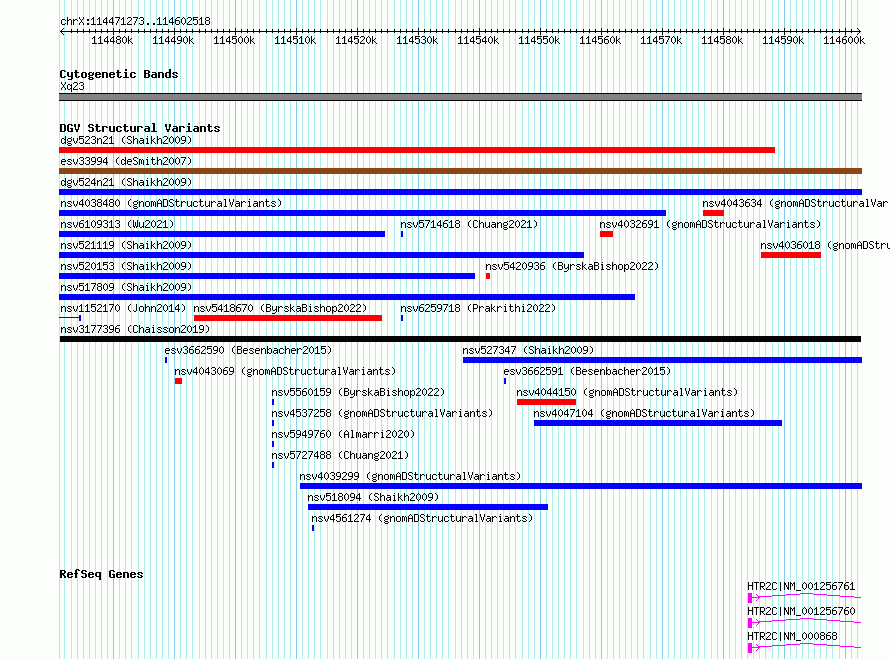Open nsv4039299 gnomAD variant label
Viewport: 890px width, 659px height.
410,476
